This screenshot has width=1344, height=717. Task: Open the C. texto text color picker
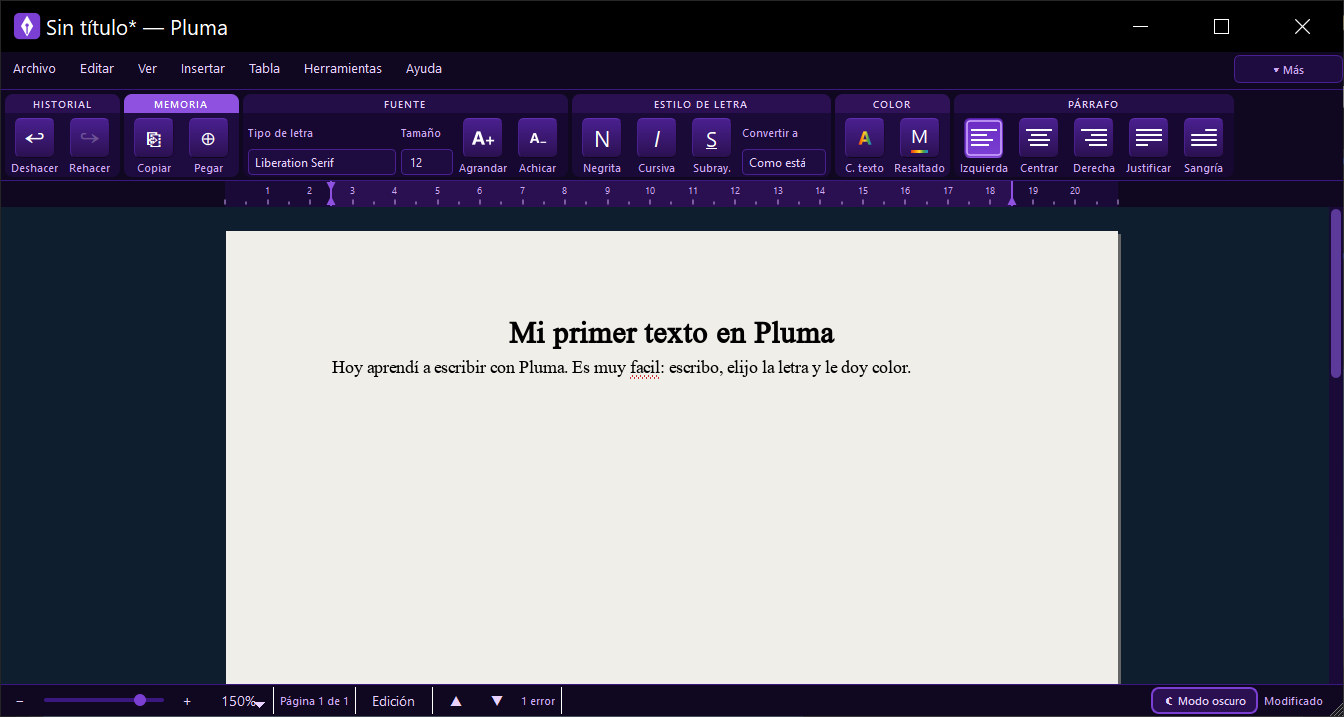[x=864, y=138]
